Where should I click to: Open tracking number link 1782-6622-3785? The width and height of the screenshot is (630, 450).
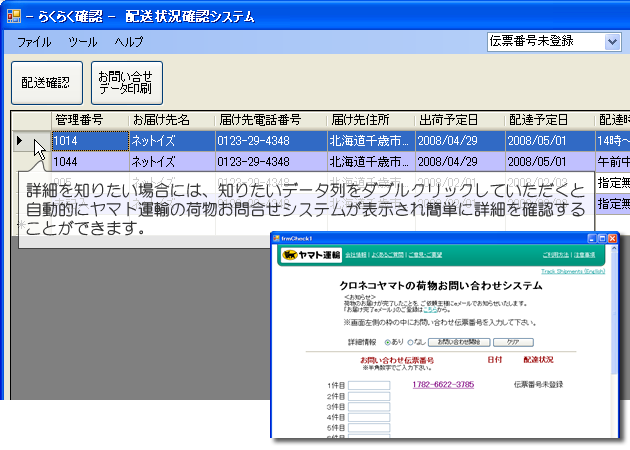tap(443, 384)
